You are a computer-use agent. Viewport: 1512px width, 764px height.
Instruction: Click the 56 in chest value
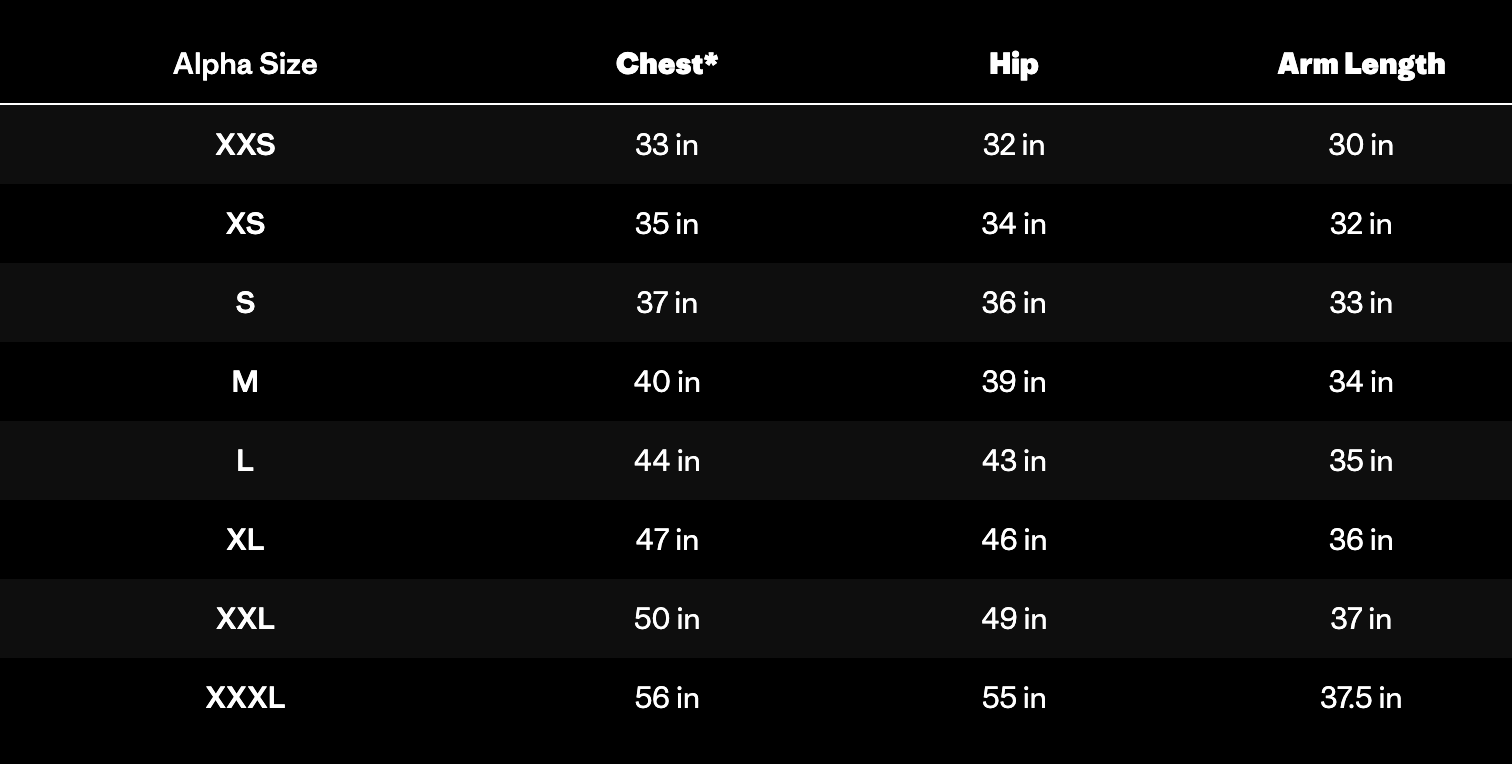point(667,698)
